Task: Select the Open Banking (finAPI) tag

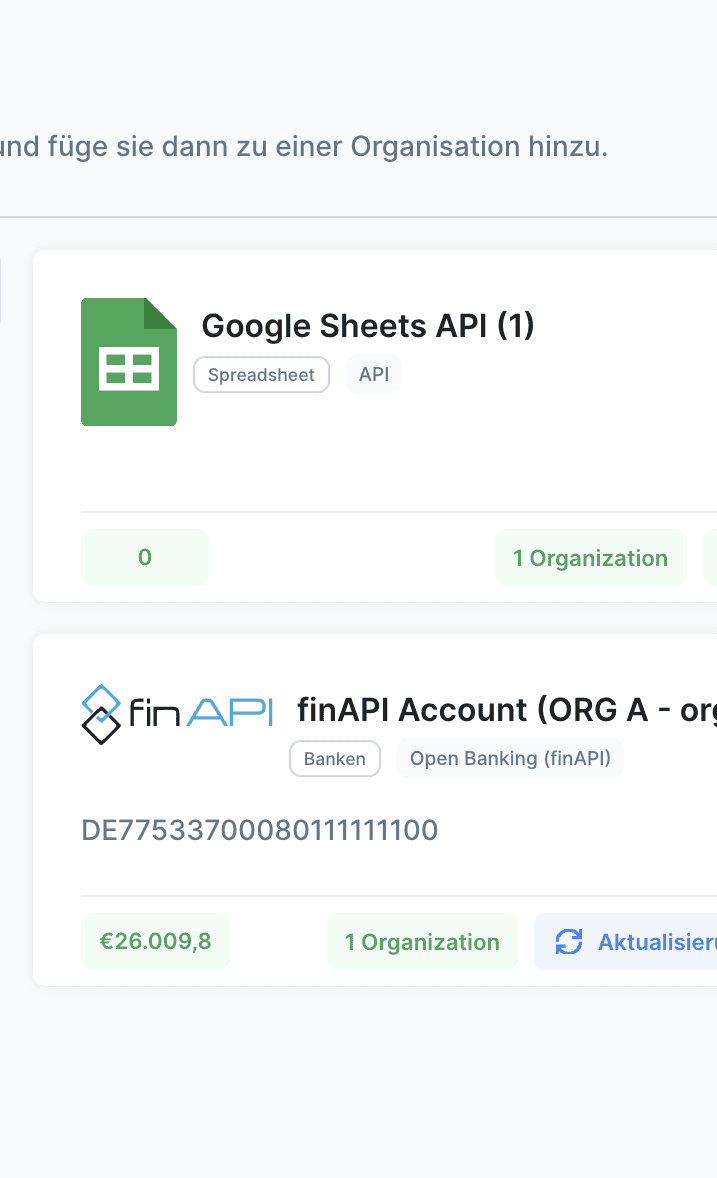Action: tap(510, 759)
